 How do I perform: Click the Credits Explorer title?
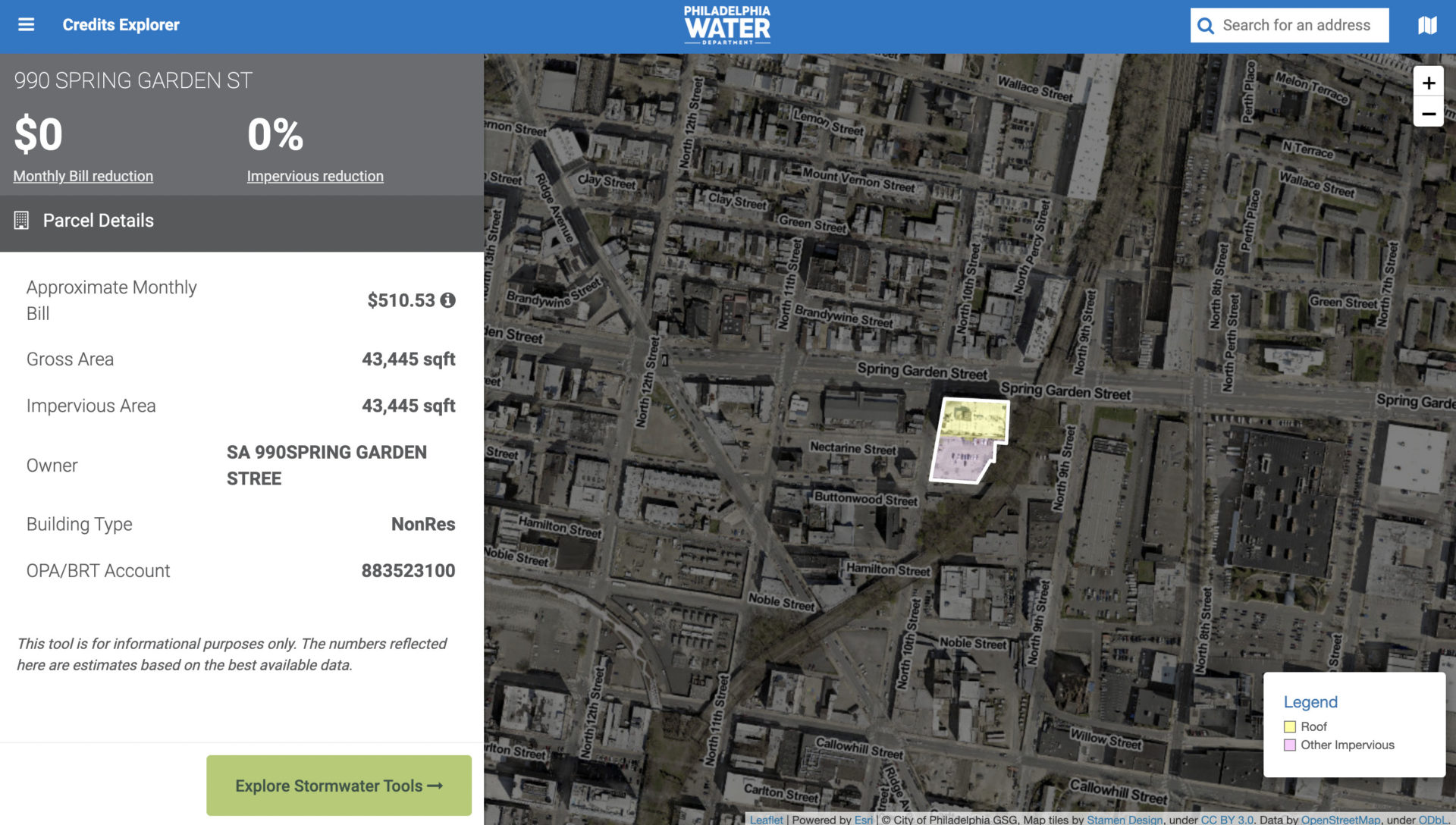pyautogui.click(x=121, y=25)
